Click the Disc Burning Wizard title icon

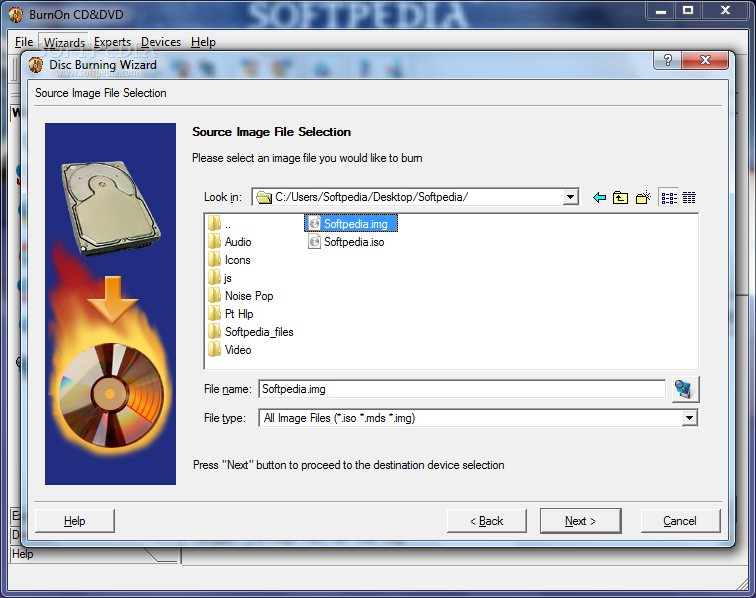point(36,65)
